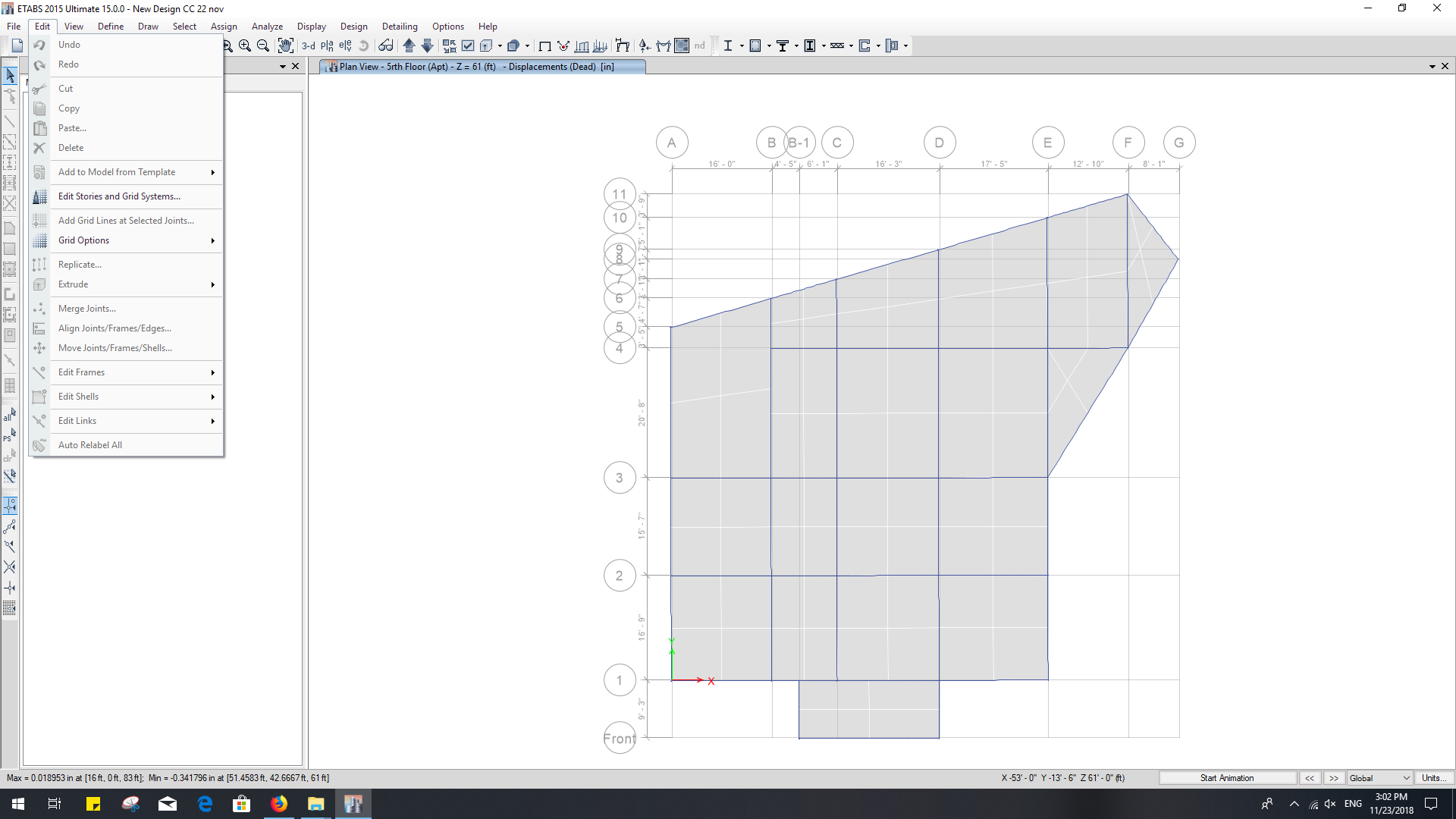Select the Pan hand tool
1456x819 pixels.
[285, 45]
